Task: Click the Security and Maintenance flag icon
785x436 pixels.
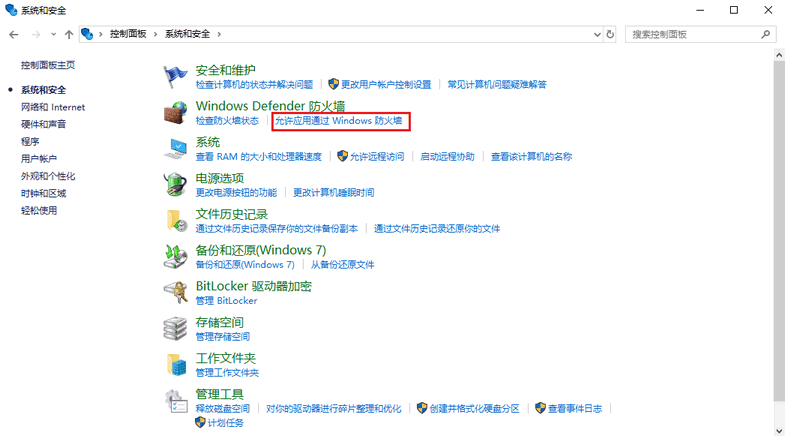Action: point(176,76)
